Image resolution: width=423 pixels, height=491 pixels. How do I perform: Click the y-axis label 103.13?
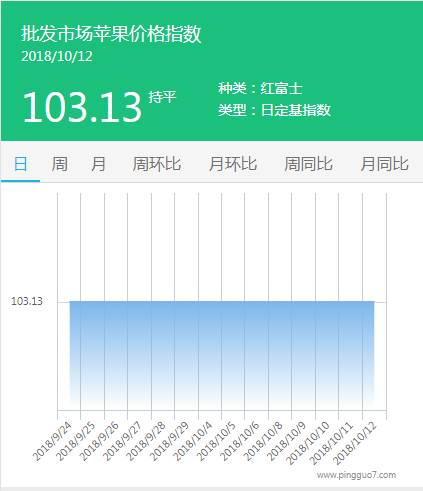coord(27,301)
